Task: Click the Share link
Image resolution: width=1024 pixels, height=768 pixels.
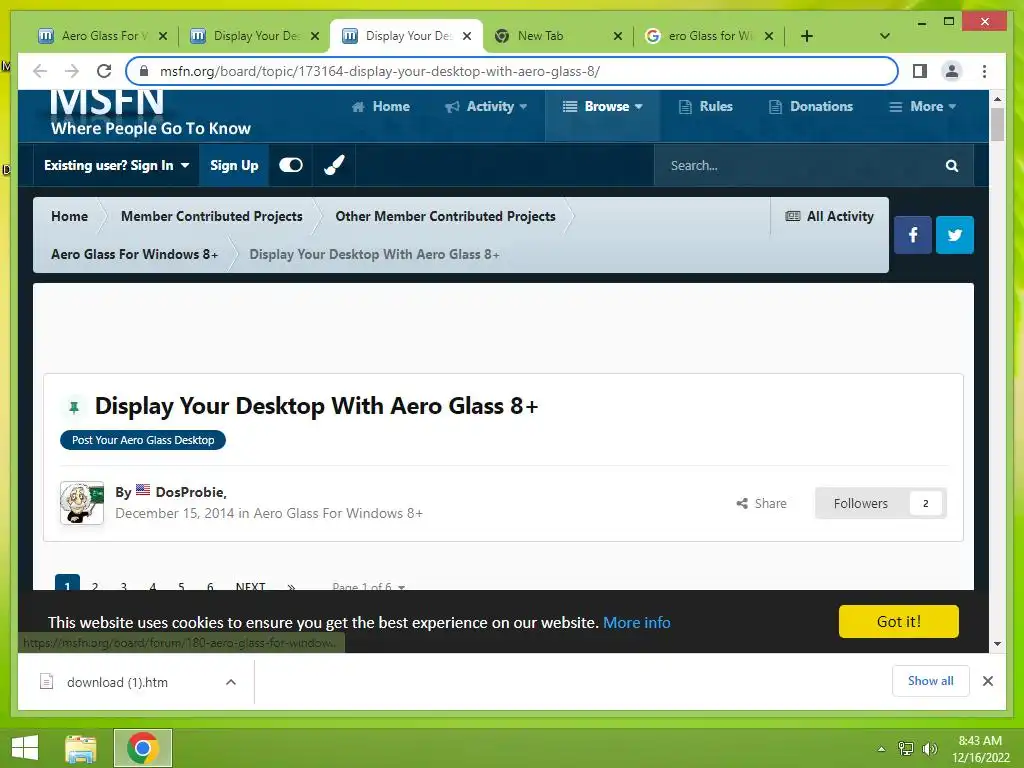Action: [761, 504]
